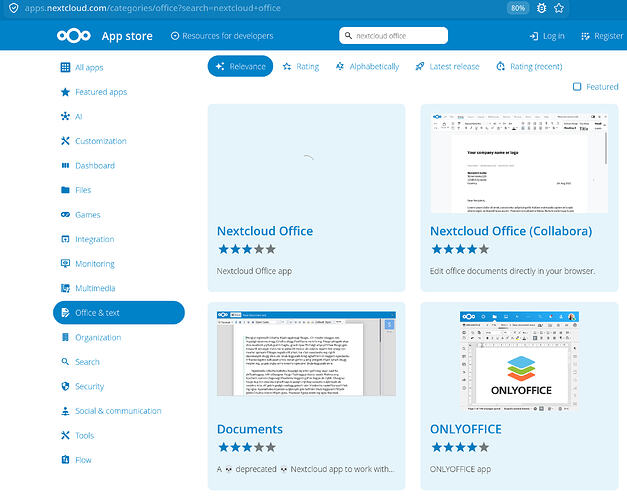Toggle the Featured checkbox
The width and height of the screenshot is (627, 500).
click(577, 87)
